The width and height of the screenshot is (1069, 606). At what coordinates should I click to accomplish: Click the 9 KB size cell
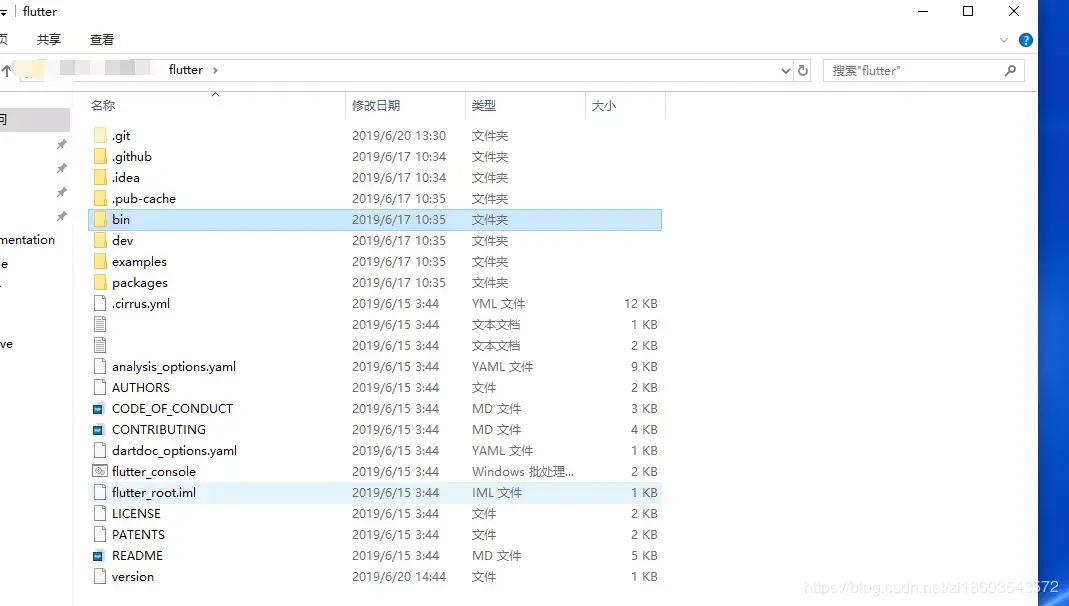(644, 367)
